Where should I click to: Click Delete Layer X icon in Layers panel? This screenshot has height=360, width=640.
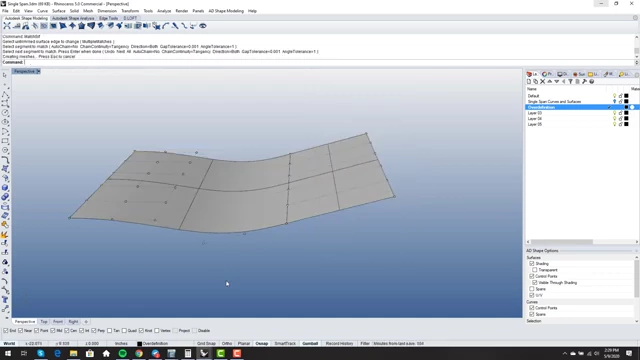(x=542, y=82)
